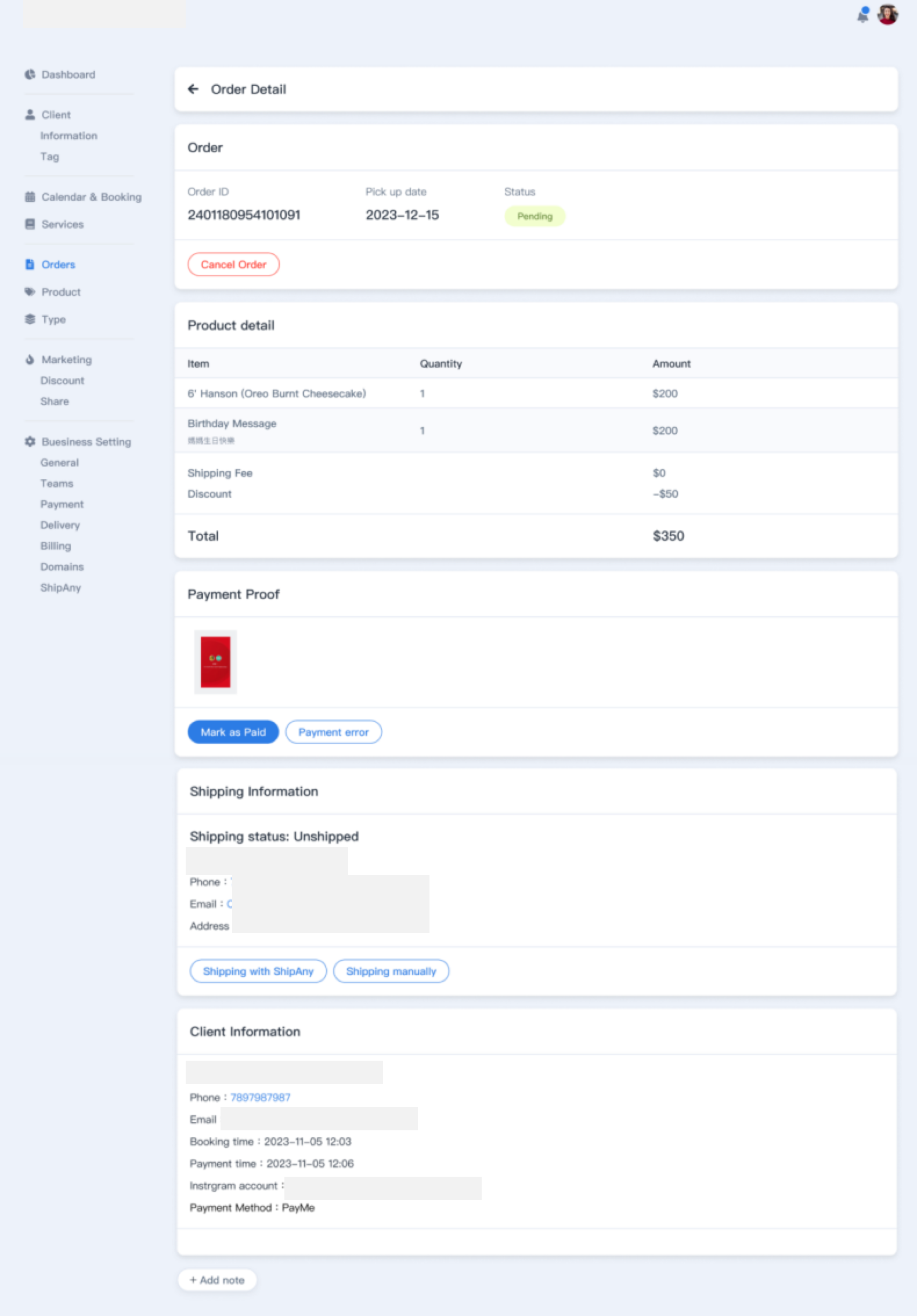Viewport: 917px width, 1316px height.
Task: Go to the Orders menu item
Action: tap(58, 265)
